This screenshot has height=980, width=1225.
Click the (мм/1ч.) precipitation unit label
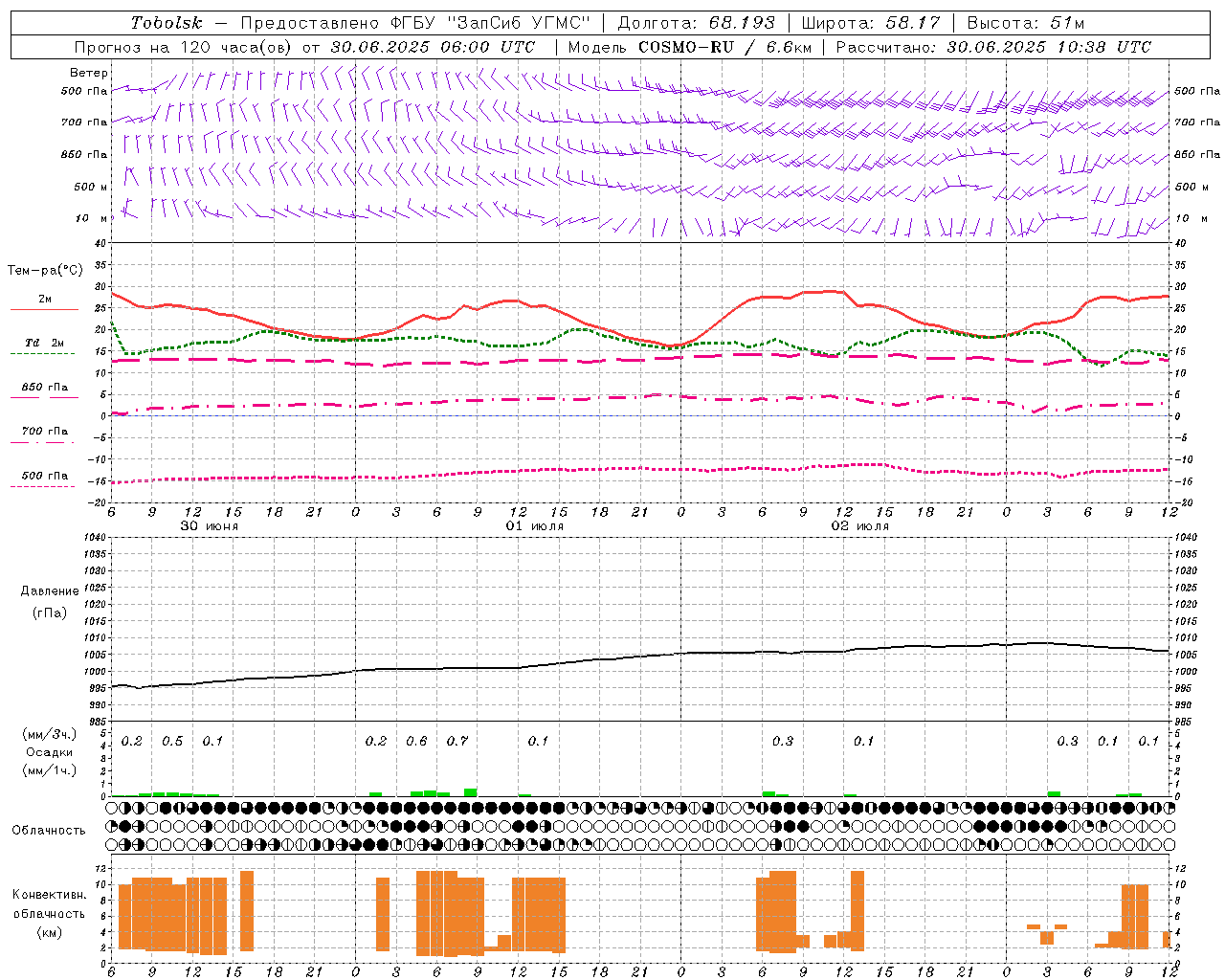(x=50, y=770)
